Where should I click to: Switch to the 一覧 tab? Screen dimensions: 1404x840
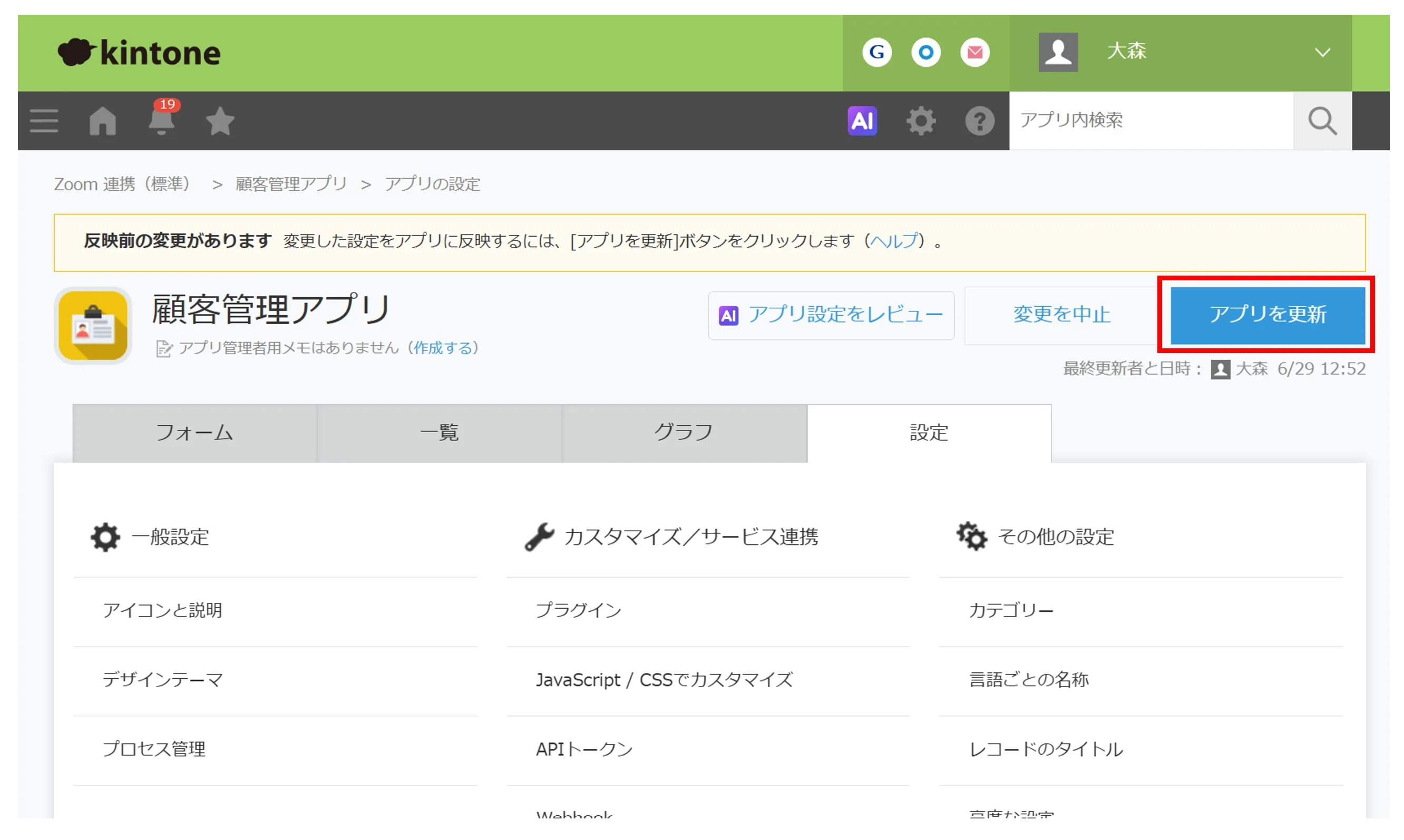click(x=440, y=433)
